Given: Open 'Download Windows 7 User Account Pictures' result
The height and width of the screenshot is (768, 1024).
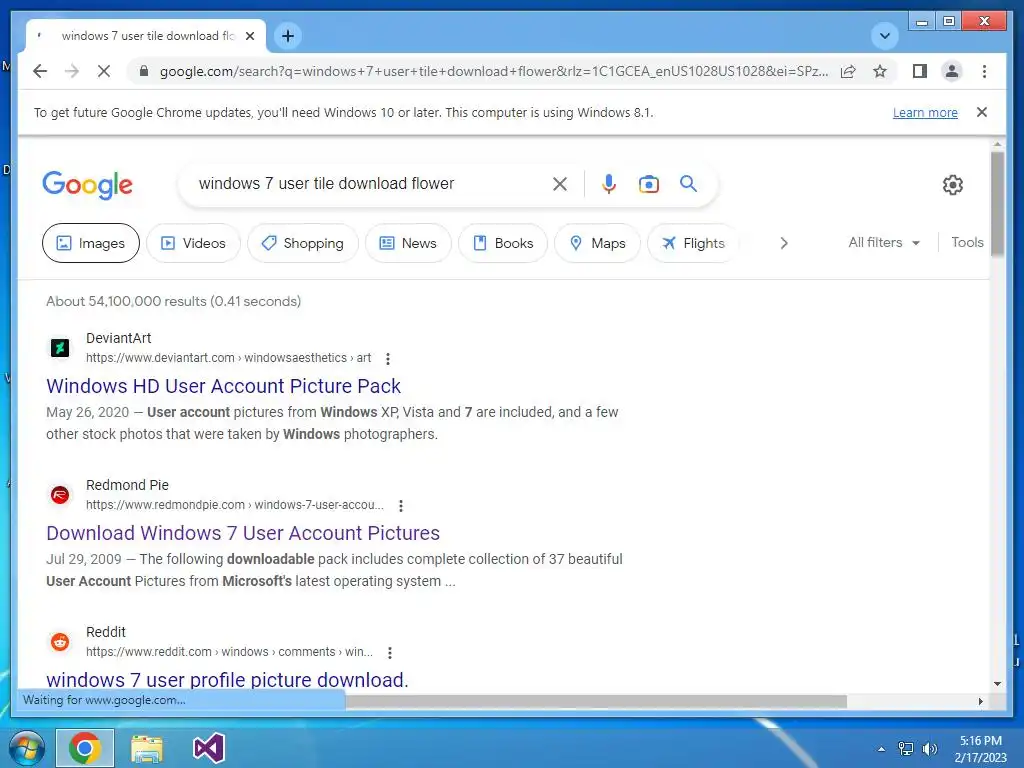Looking at the screenshot, I should (x=243, y=533).
